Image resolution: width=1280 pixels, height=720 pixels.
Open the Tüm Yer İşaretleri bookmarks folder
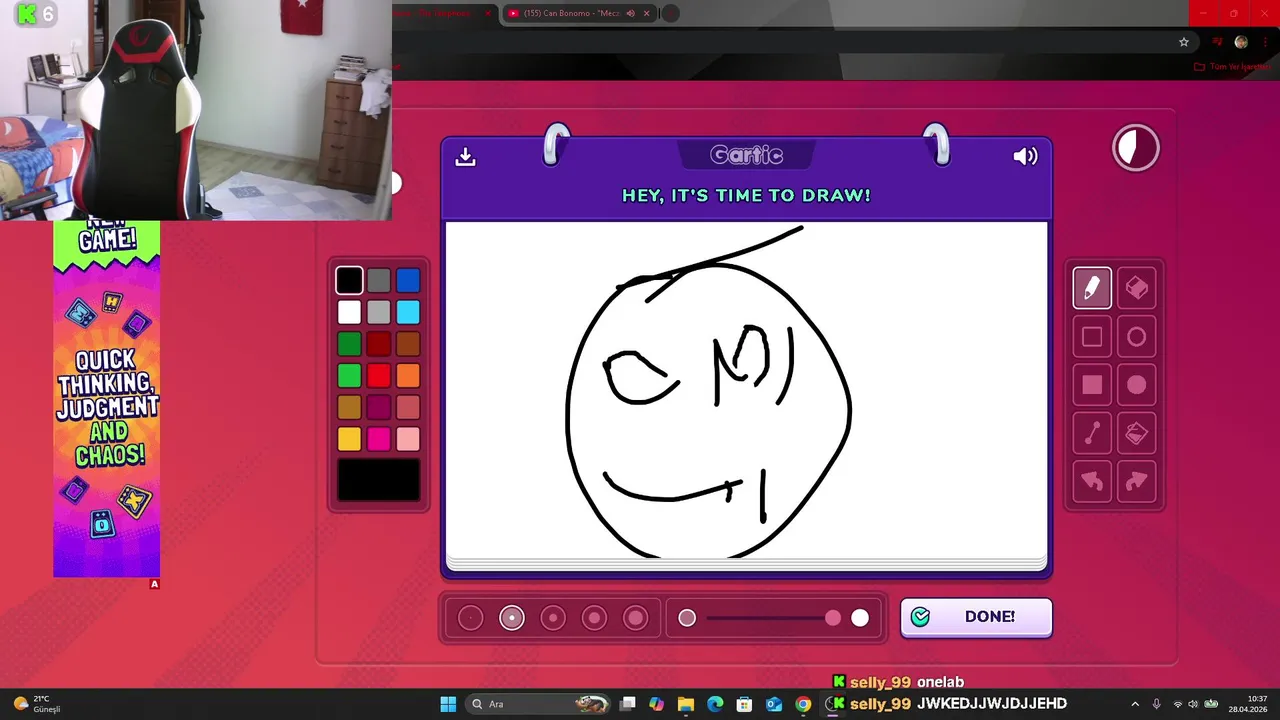coord(1232,66)
